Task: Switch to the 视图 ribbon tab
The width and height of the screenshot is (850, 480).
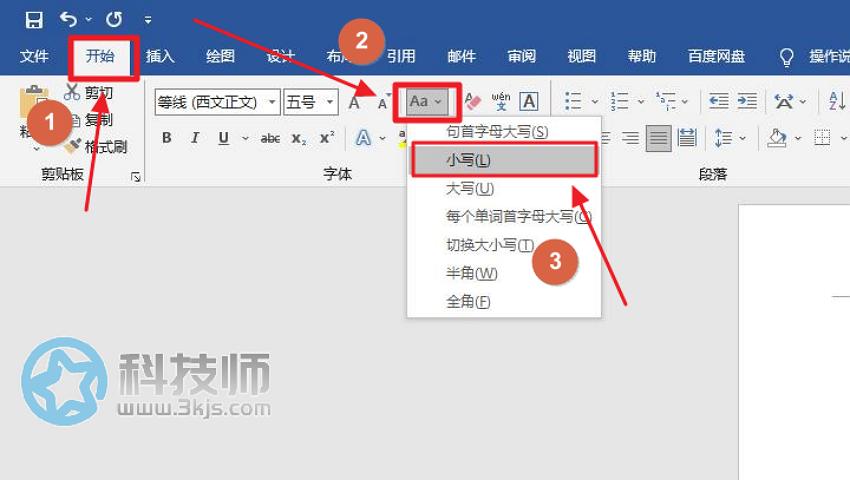Action: click(x=582, y=56)
